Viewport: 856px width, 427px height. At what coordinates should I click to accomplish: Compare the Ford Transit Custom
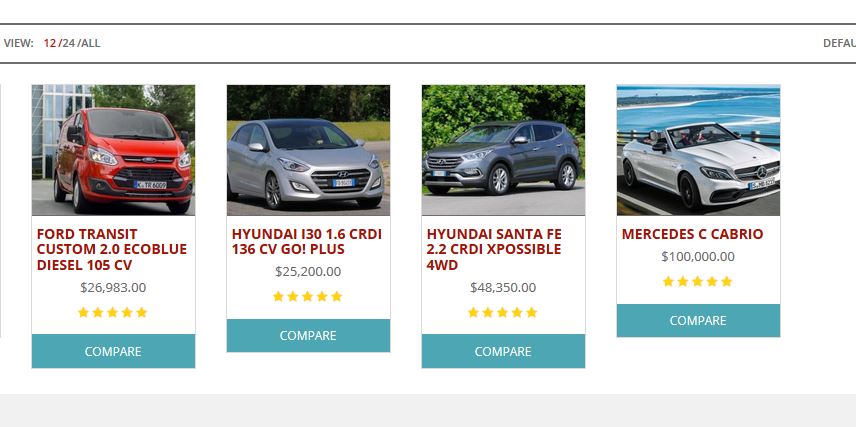point(114,351)
